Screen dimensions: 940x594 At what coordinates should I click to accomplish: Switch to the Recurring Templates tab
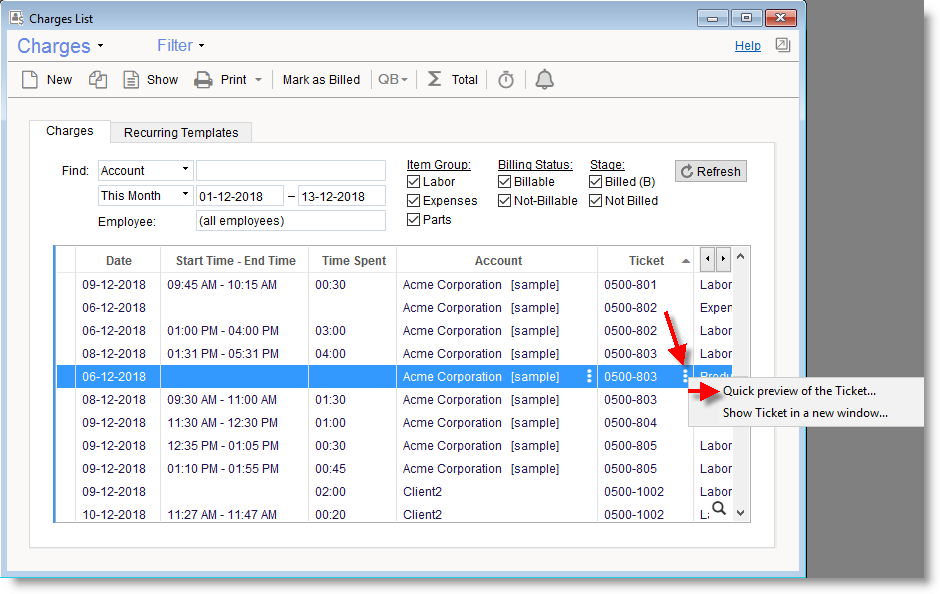click(x=181, y=133)
